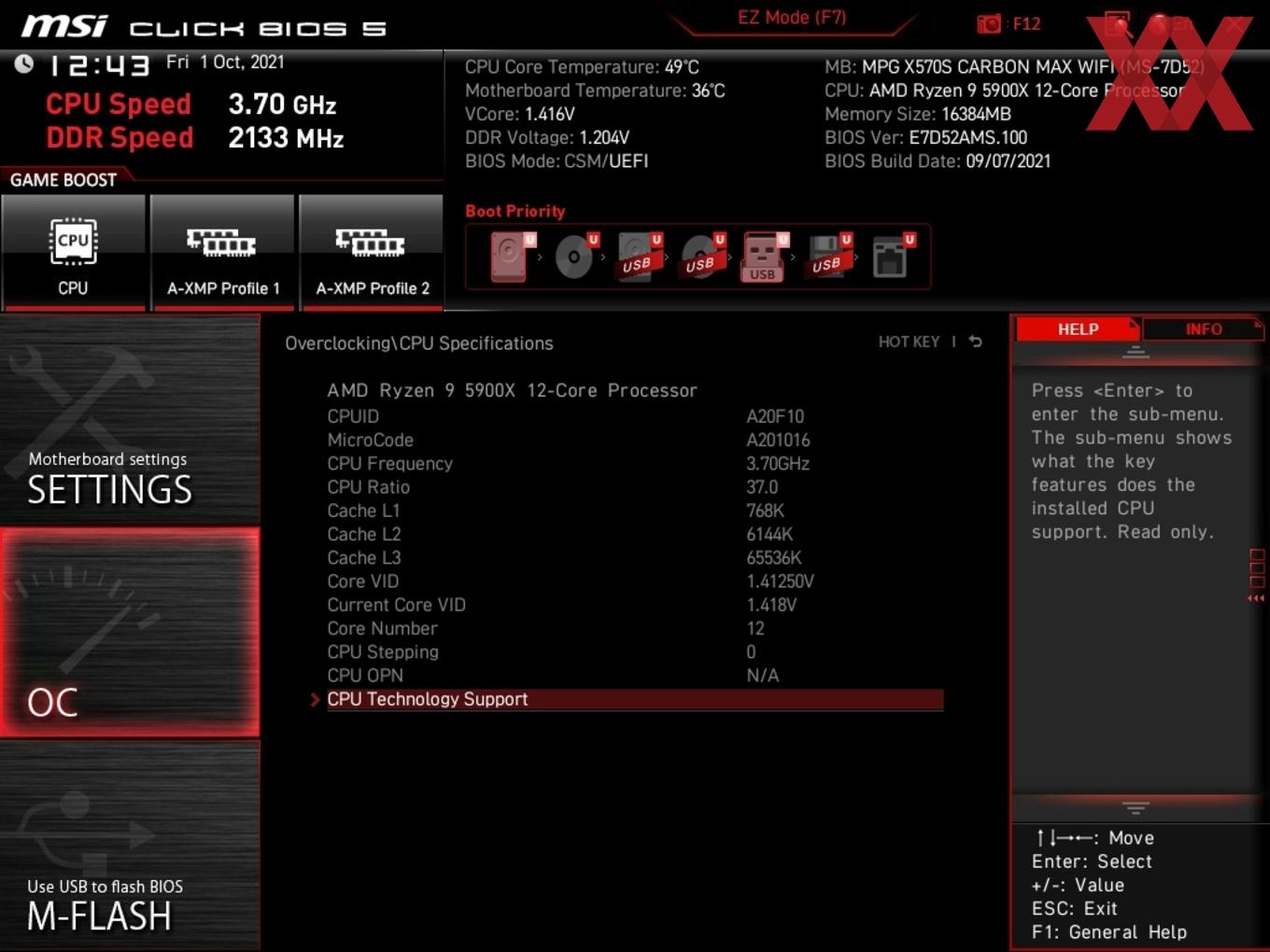
Task: Click the Cache L3 value 65536K
Action: (774, 558)
